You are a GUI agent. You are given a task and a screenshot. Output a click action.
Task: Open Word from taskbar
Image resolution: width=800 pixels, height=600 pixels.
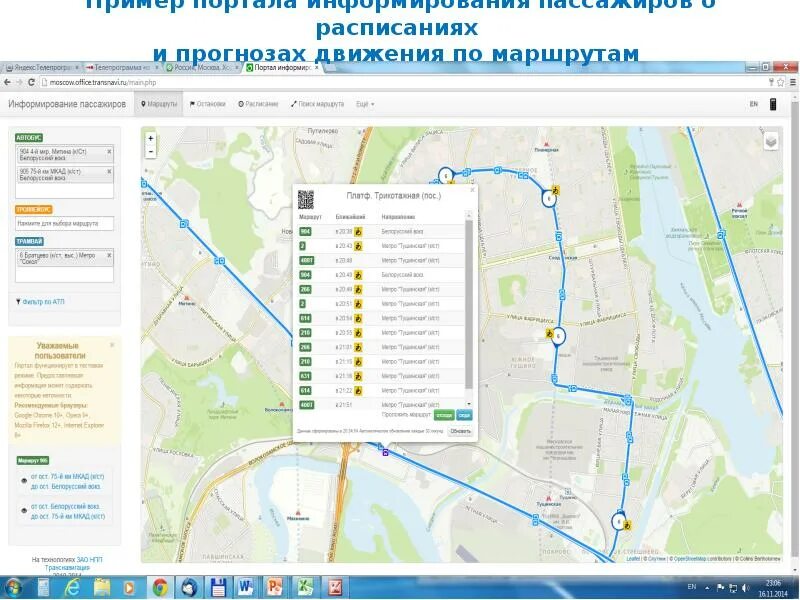click(x=245, y=588)
